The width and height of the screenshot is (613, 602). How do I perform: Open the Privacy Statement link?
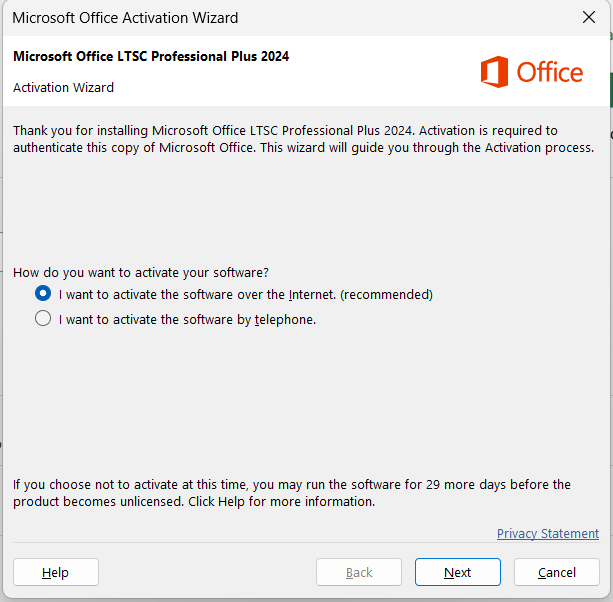(x=548, y=534)
